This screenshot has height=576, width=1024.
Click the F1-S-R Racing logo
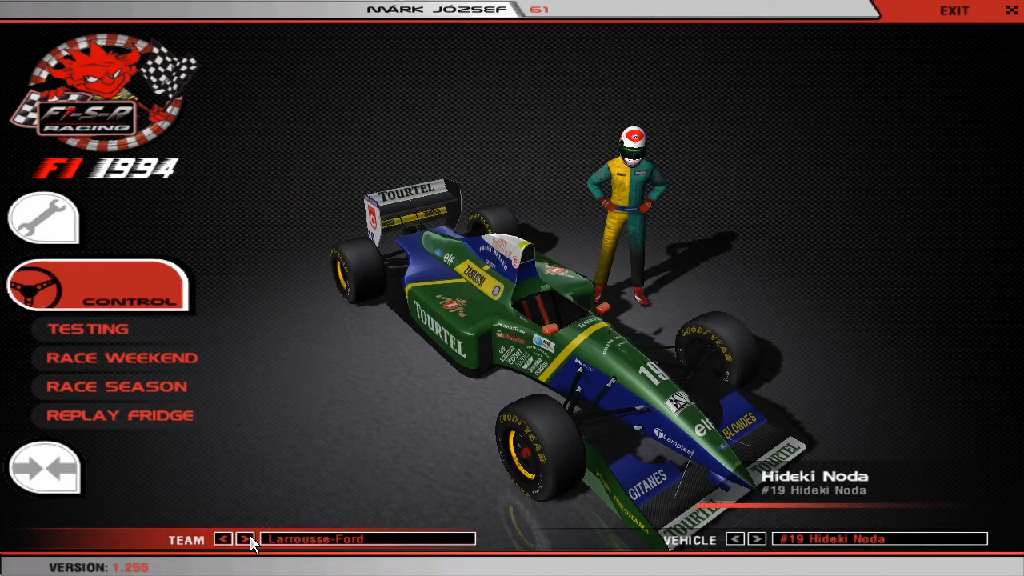click(x=103, y=92)
